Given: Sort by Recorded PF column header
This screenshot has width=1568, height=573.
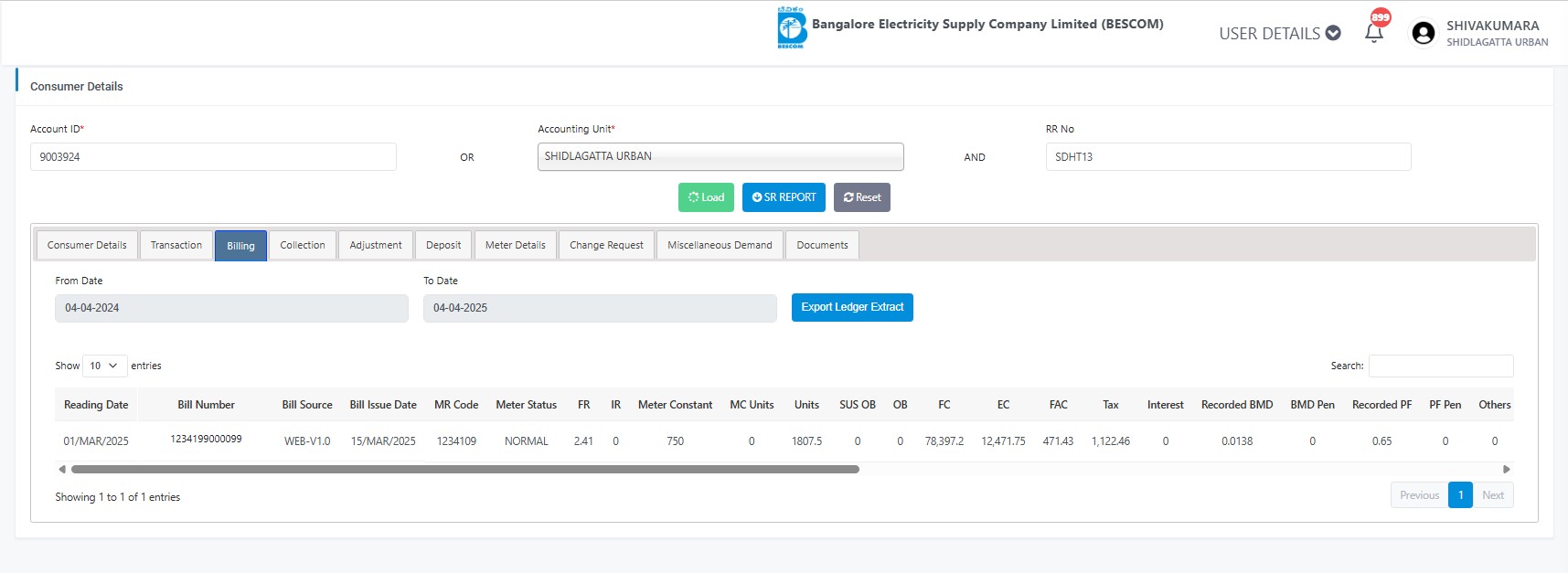Looking at the screenshot, I should pos(1381,405).
